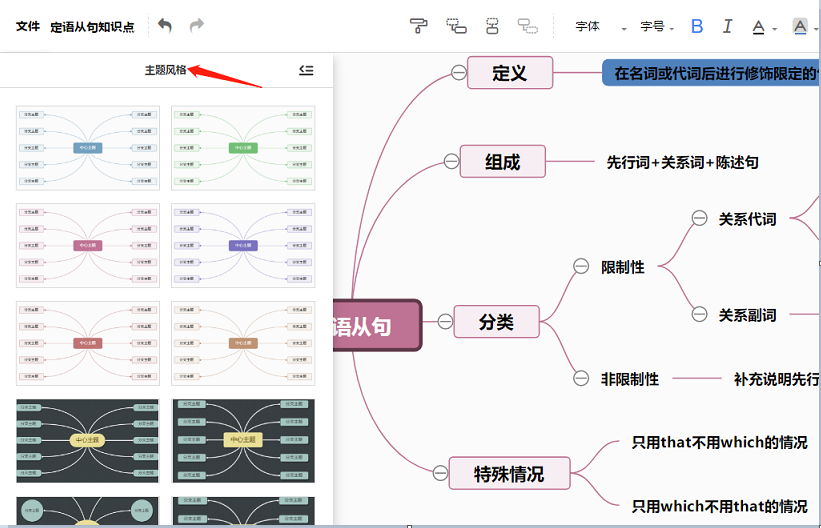The height and width of the screenshot is (528, 821).
Task: Collapse the 特殊情况 branch
Action: pyautogui.click(x=440, y=473)
